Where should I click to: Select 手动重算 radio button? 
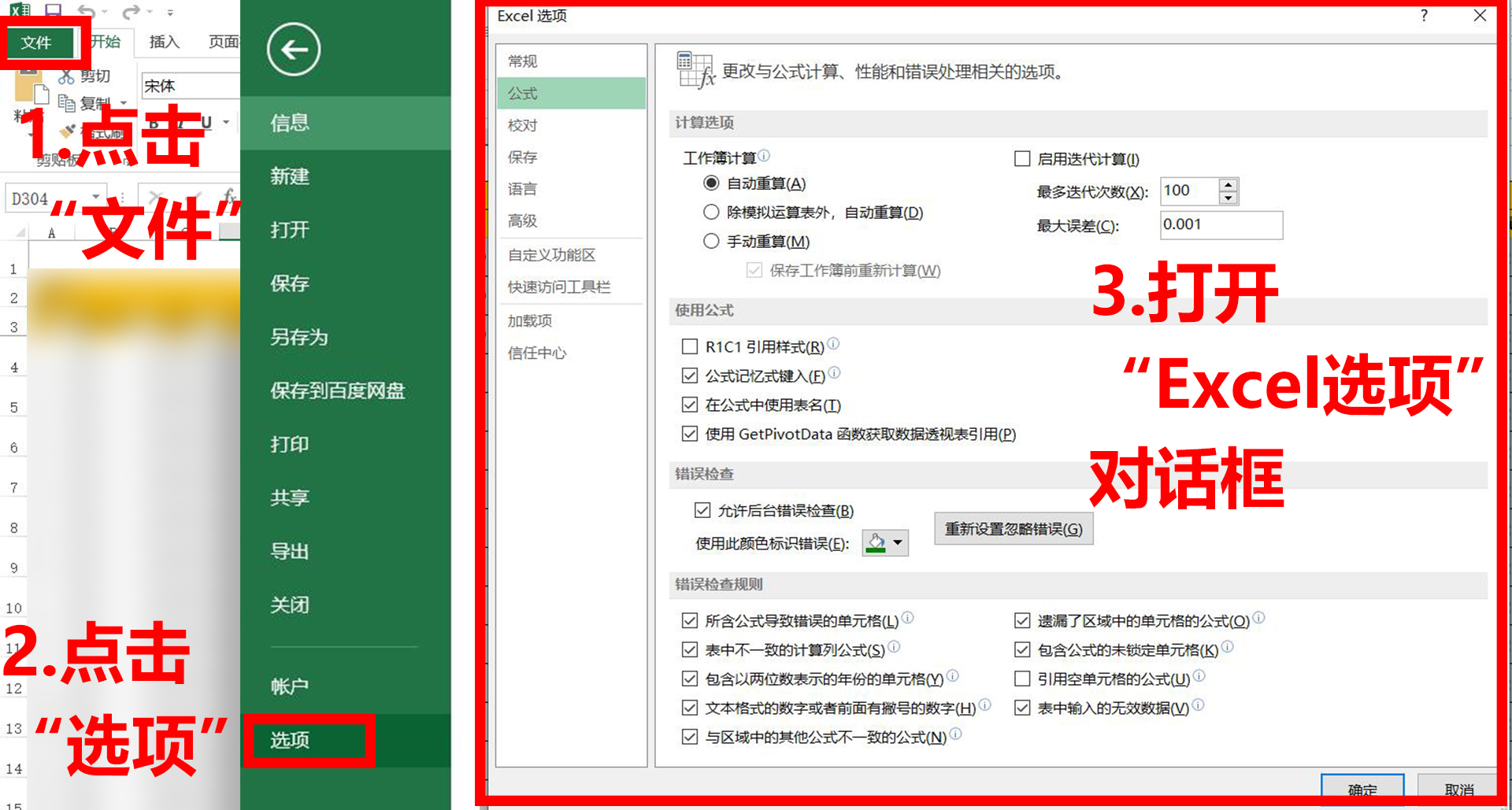tap(711, 241)
